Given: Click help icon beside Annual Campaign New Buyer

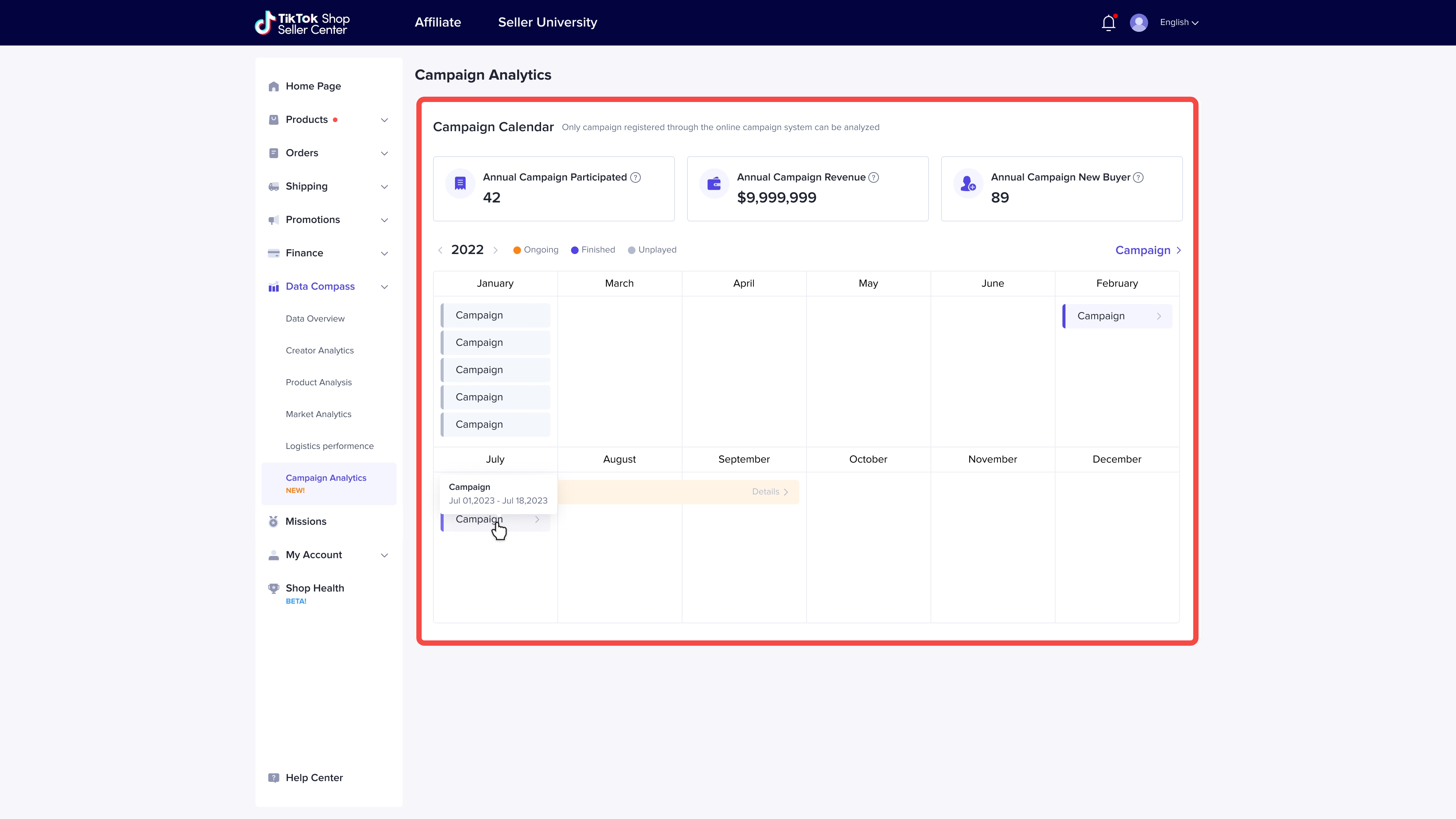Looking at the screenshot, I should [x=1138, y=177].
